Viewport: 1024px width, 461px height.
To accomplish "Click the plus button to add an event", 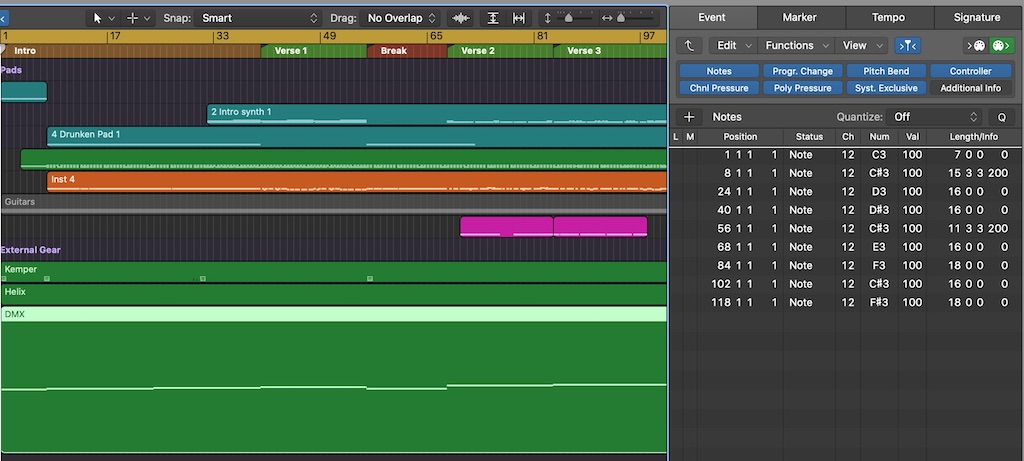I will click(688, 117).
